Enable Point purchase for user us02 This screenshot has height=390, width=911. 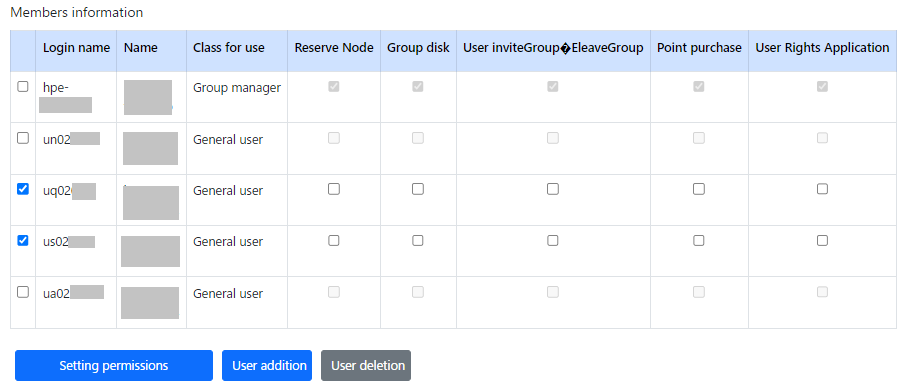699,240
